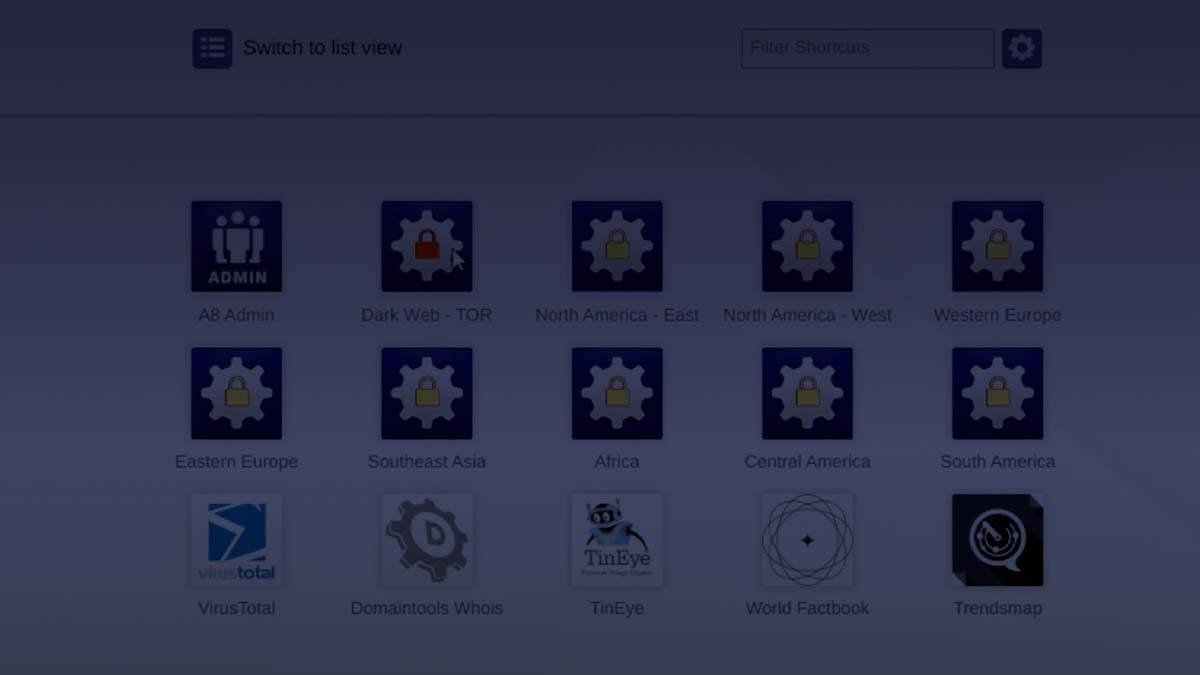Click the 'A8 Admin' label text

pyautogui.click(x=236, y=315)
